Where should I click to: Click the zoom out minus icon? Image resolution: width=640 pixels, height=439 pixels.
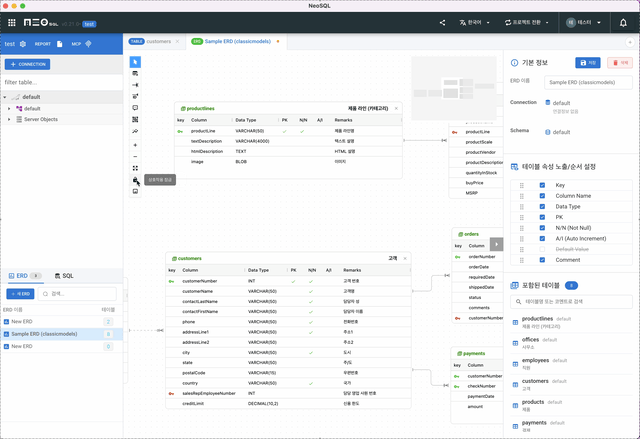[135, 156]
